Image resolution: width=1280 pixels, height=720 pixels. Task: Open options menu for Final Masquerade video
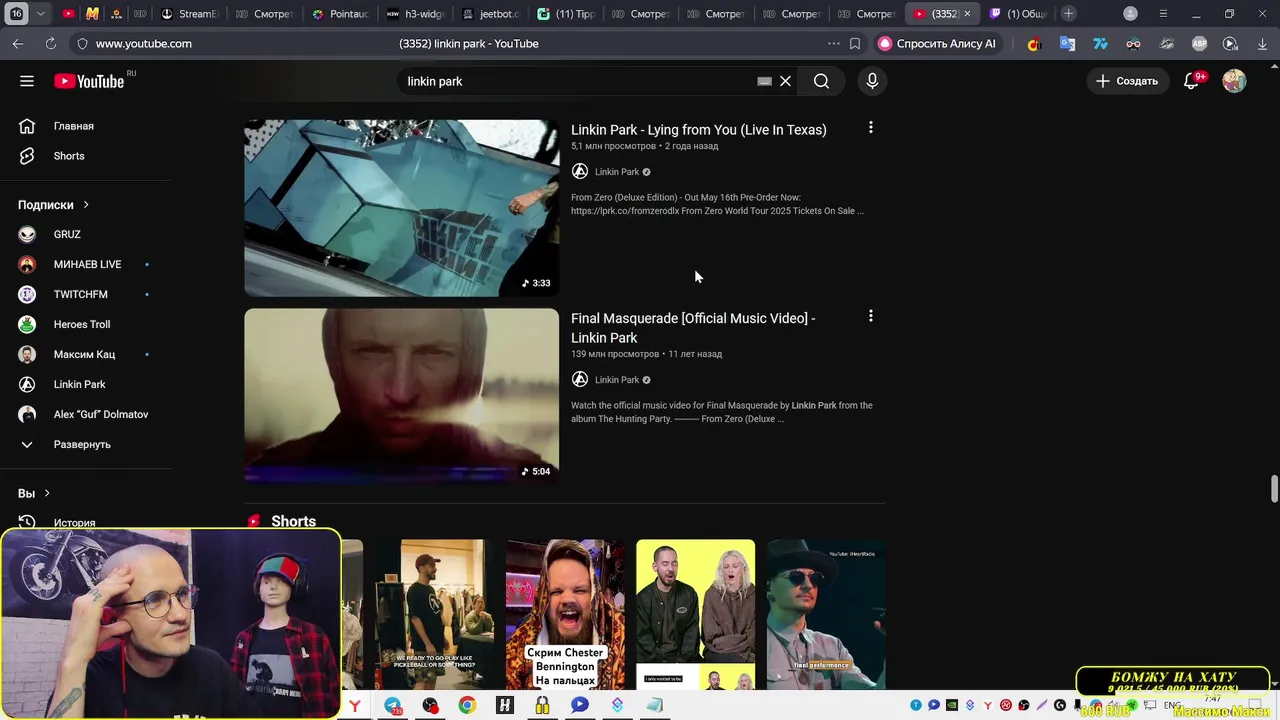coord(870,316)
